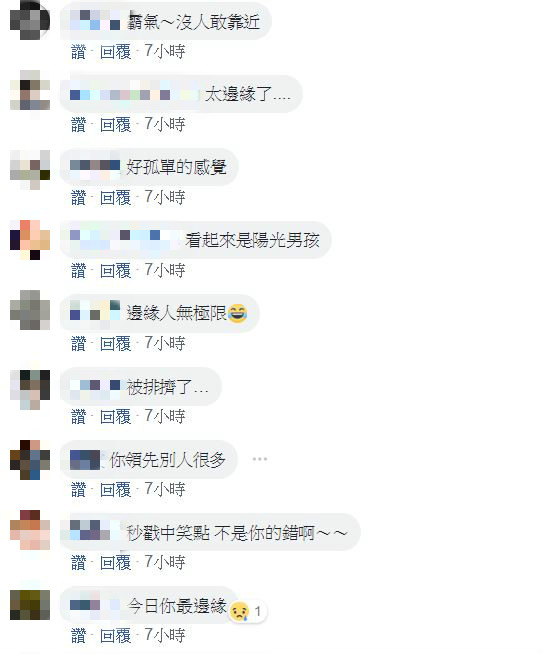The width and height of the screenshot is (543, 654).
Task: Click the blurred name before 好孤單的感覺
Action: (95, 169)
